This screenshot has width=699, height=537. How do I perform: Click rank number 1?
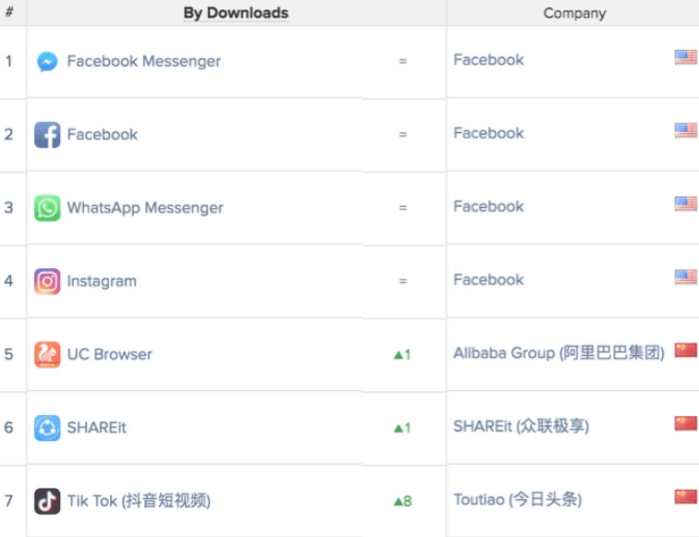tap(8, 61)
